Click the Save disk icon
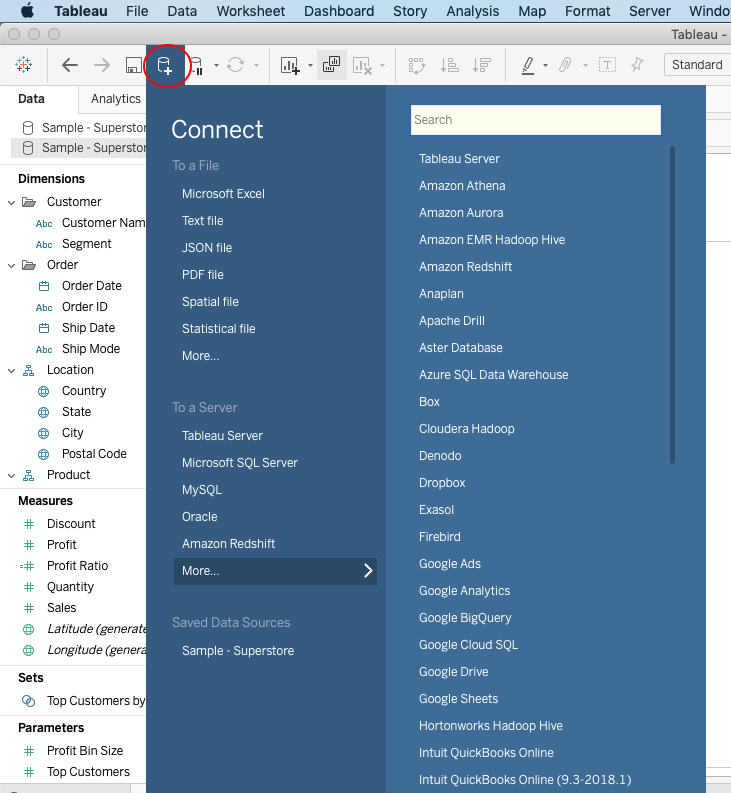 [134, 65]
